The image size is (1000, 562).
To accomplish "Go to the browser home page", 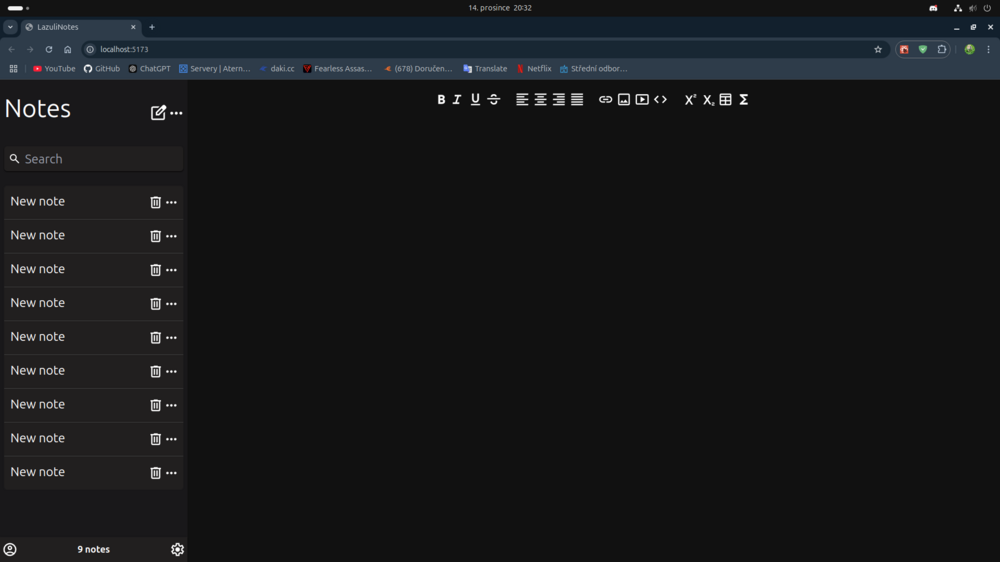I will (68, 49).
